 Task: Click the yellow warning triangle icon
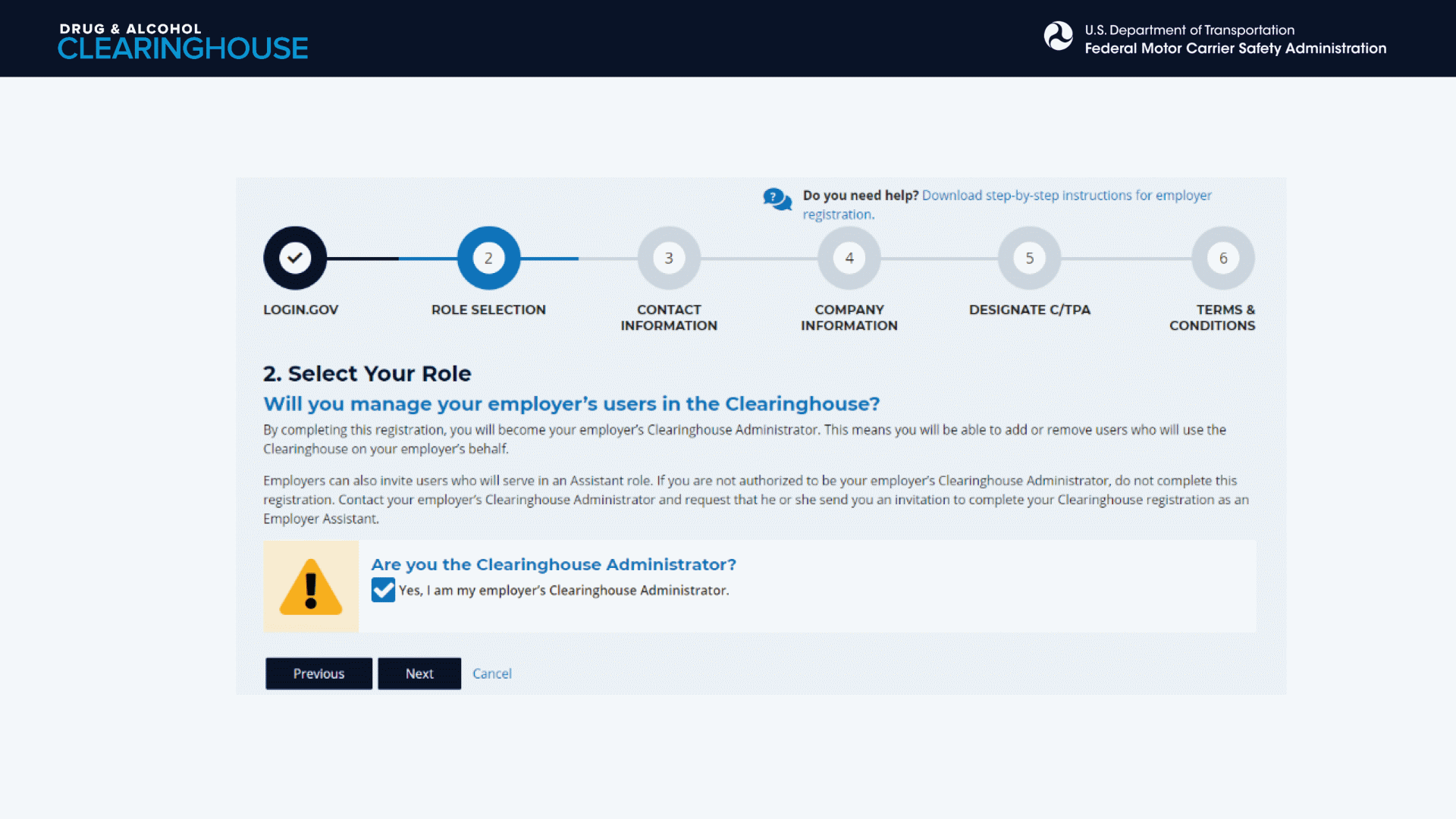[311, 587]
